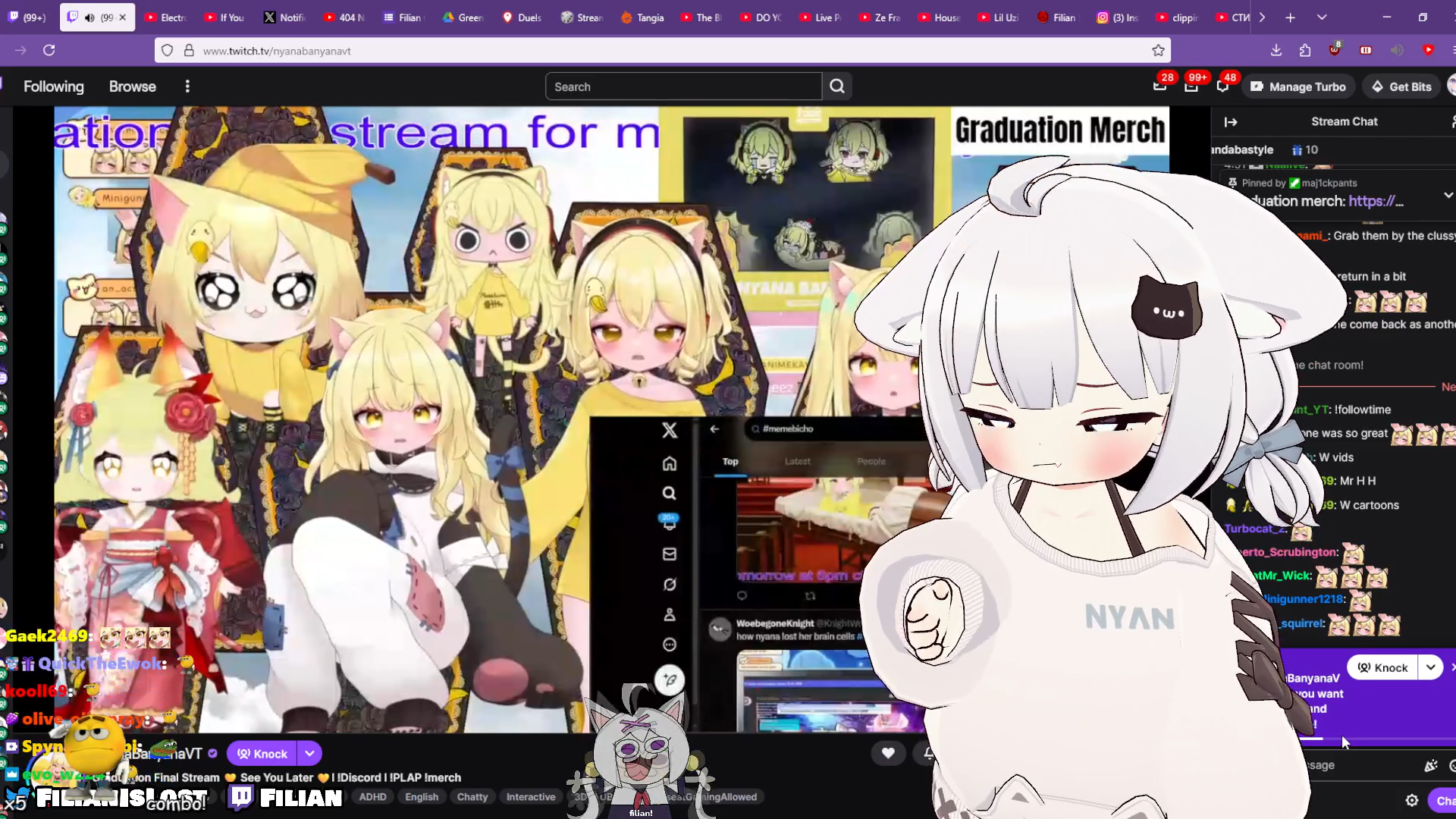Expand the Knock options dropdown below the stream
Viewport: 1456px width, 819px height.
(x=310, y=753)
